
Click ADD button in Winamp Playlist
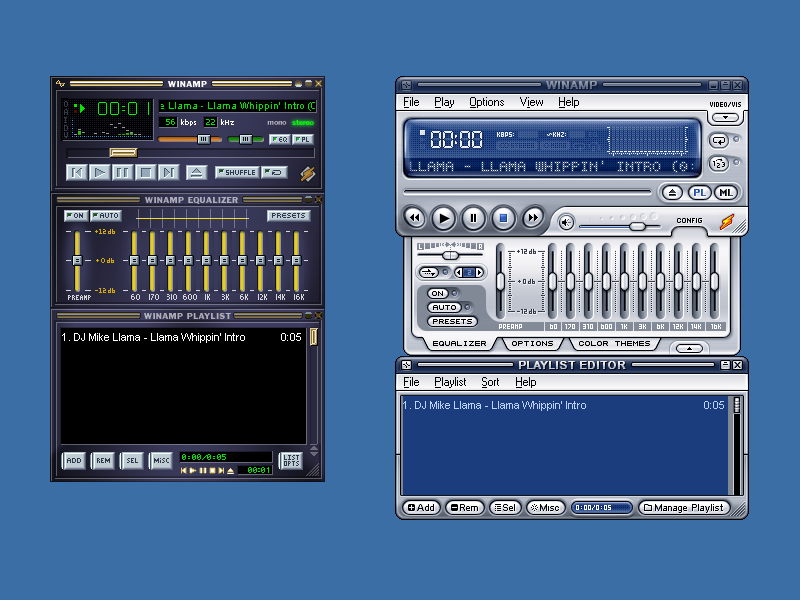coord(73,460)
